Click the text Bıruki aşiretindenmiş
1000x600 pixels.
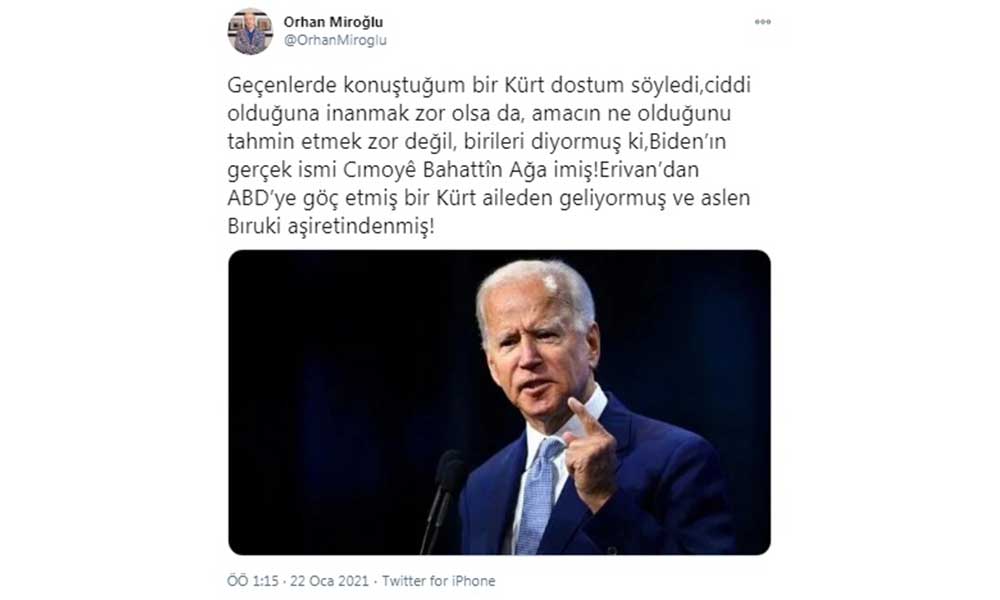pos(330,226)
